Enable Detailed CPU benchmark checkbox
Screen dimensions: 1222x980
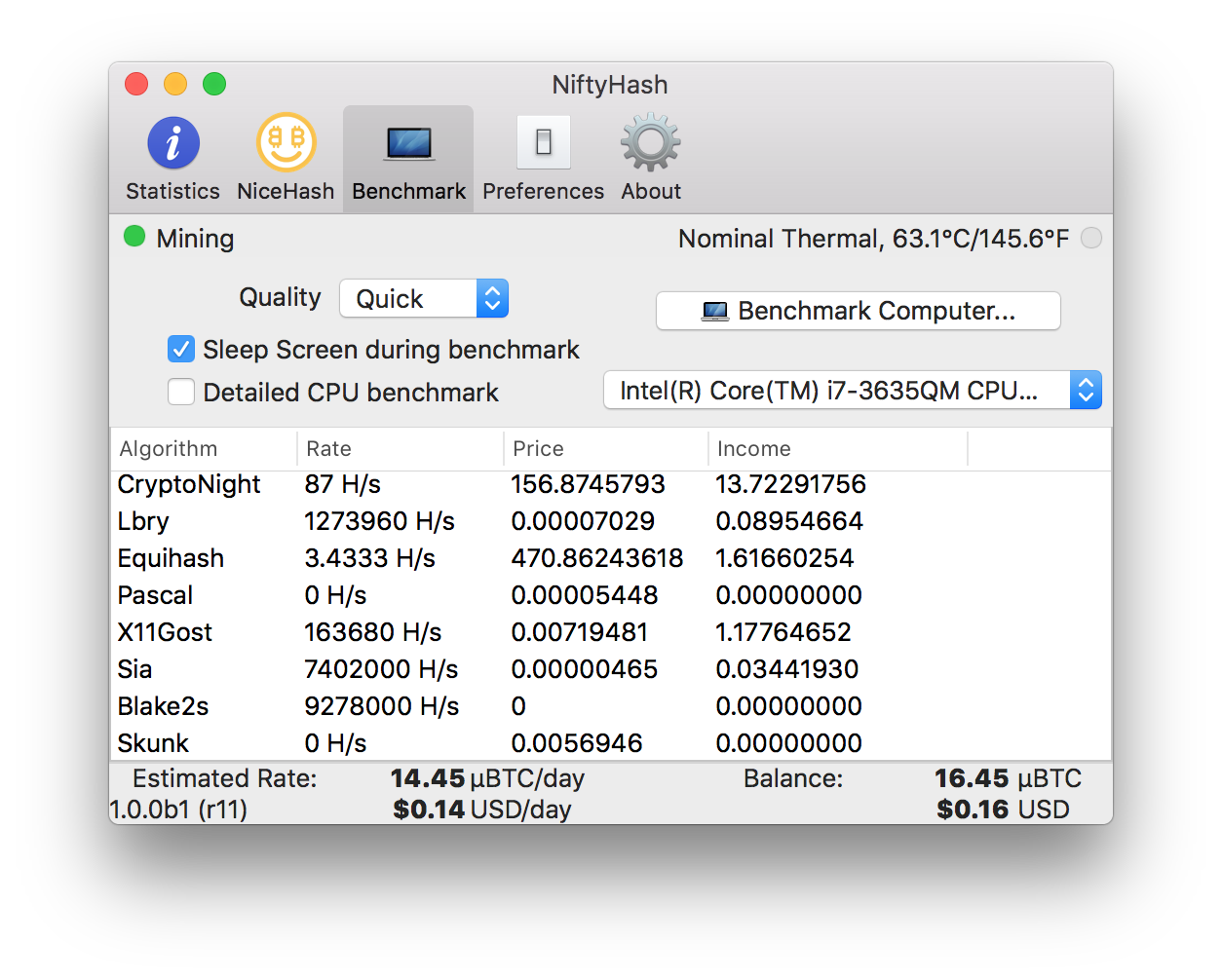(181, 392)
